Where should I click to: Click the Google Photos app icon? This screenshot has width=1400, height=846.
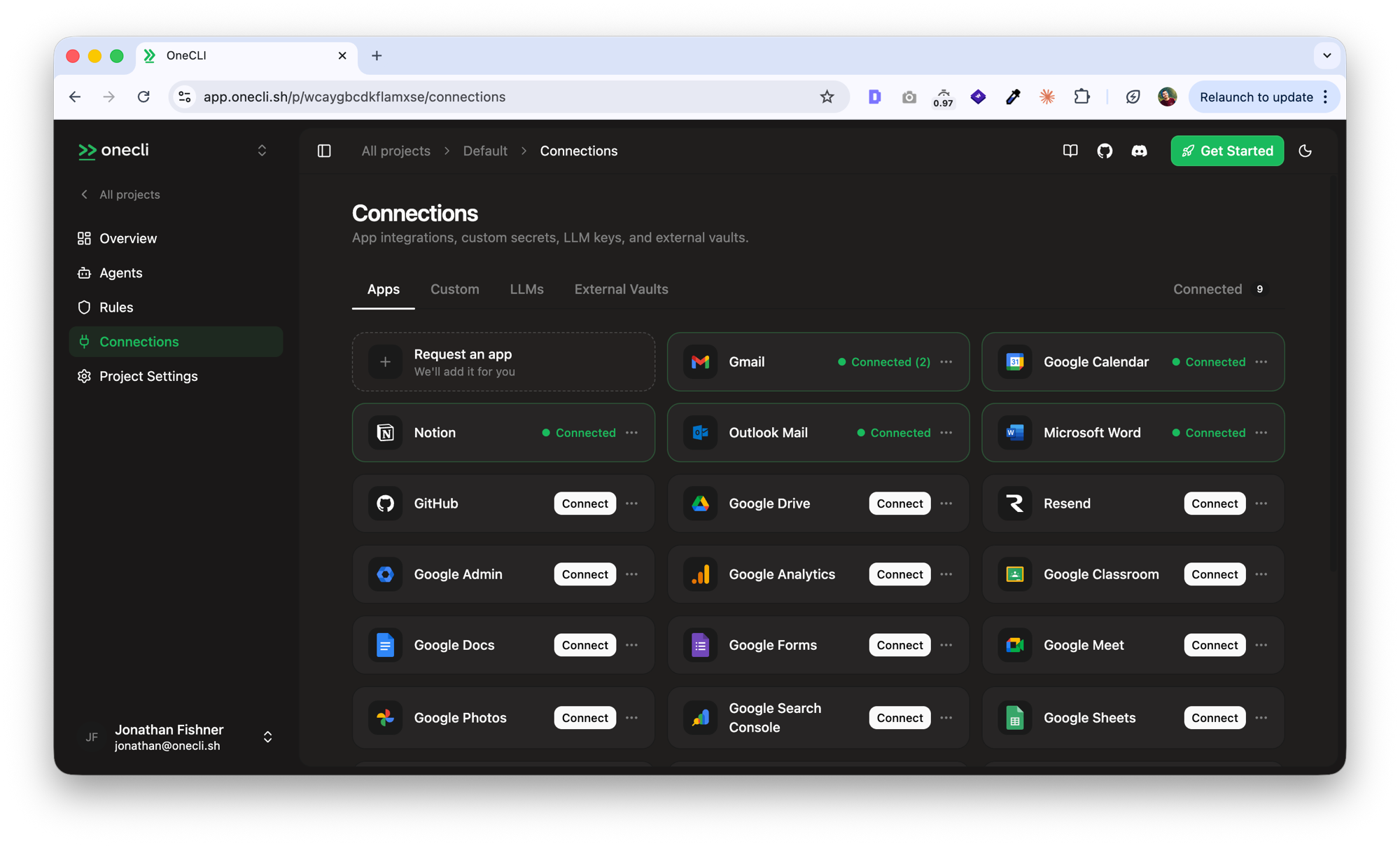[386, 718]
